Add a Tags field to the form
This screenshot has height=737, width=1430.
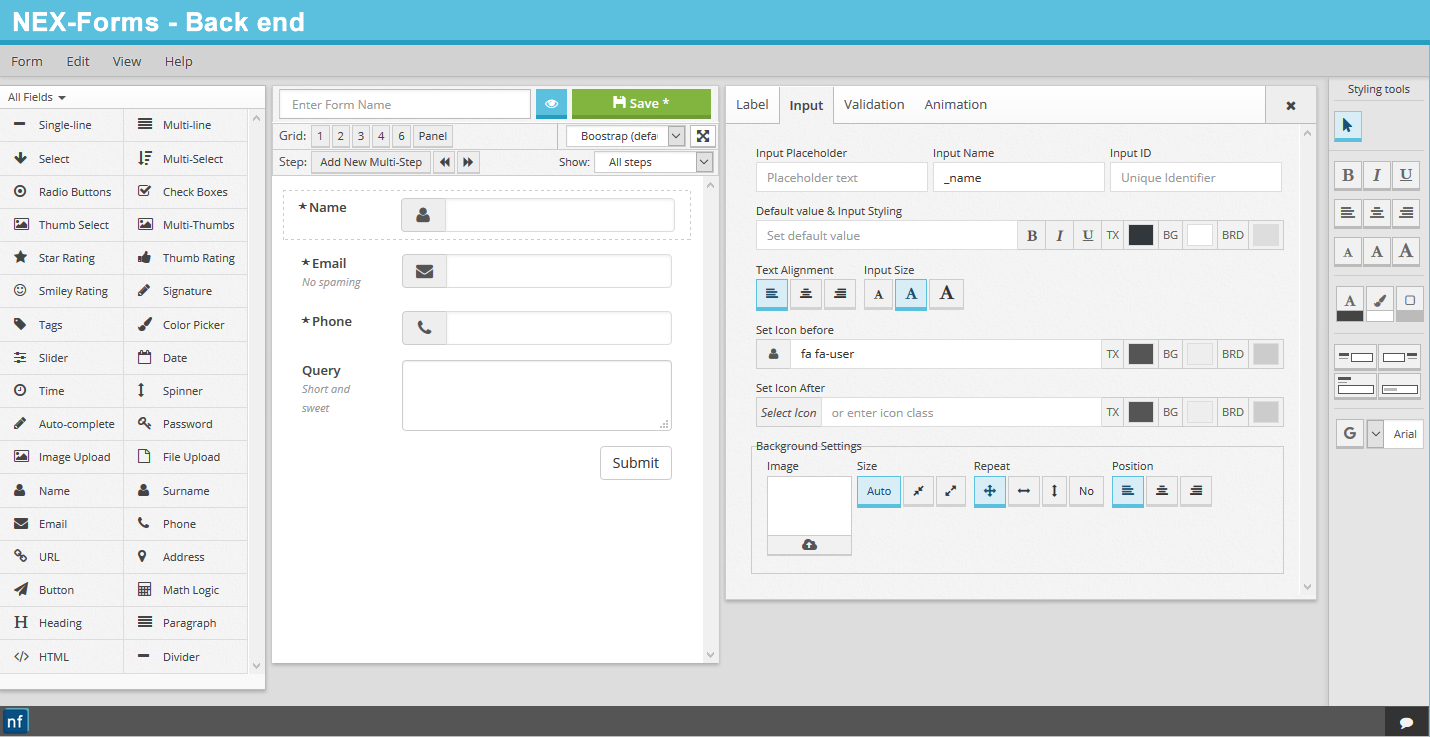click(x=62, y=325)
